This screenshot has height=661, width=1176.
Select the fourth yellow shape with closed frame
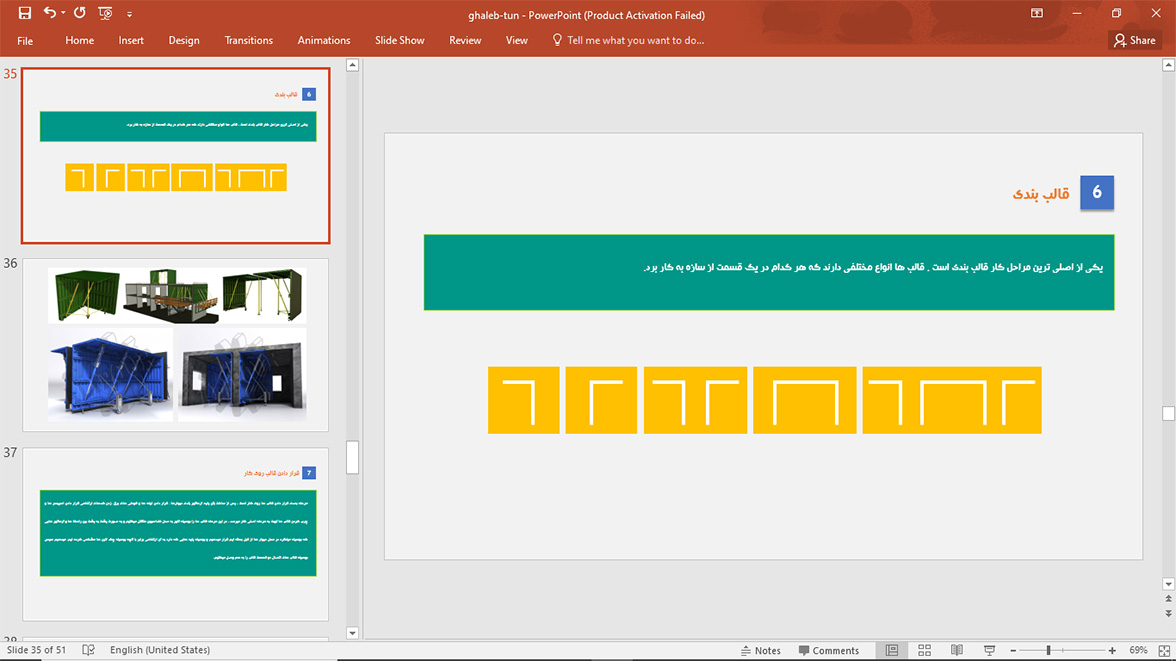(x=805, y=400)
